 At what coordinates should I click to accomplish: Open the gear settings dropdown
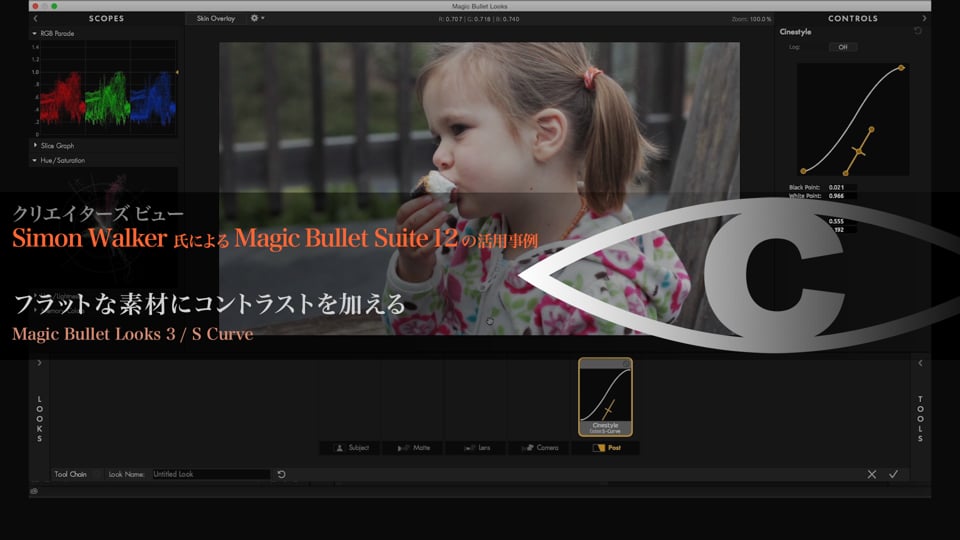point(257,18)
